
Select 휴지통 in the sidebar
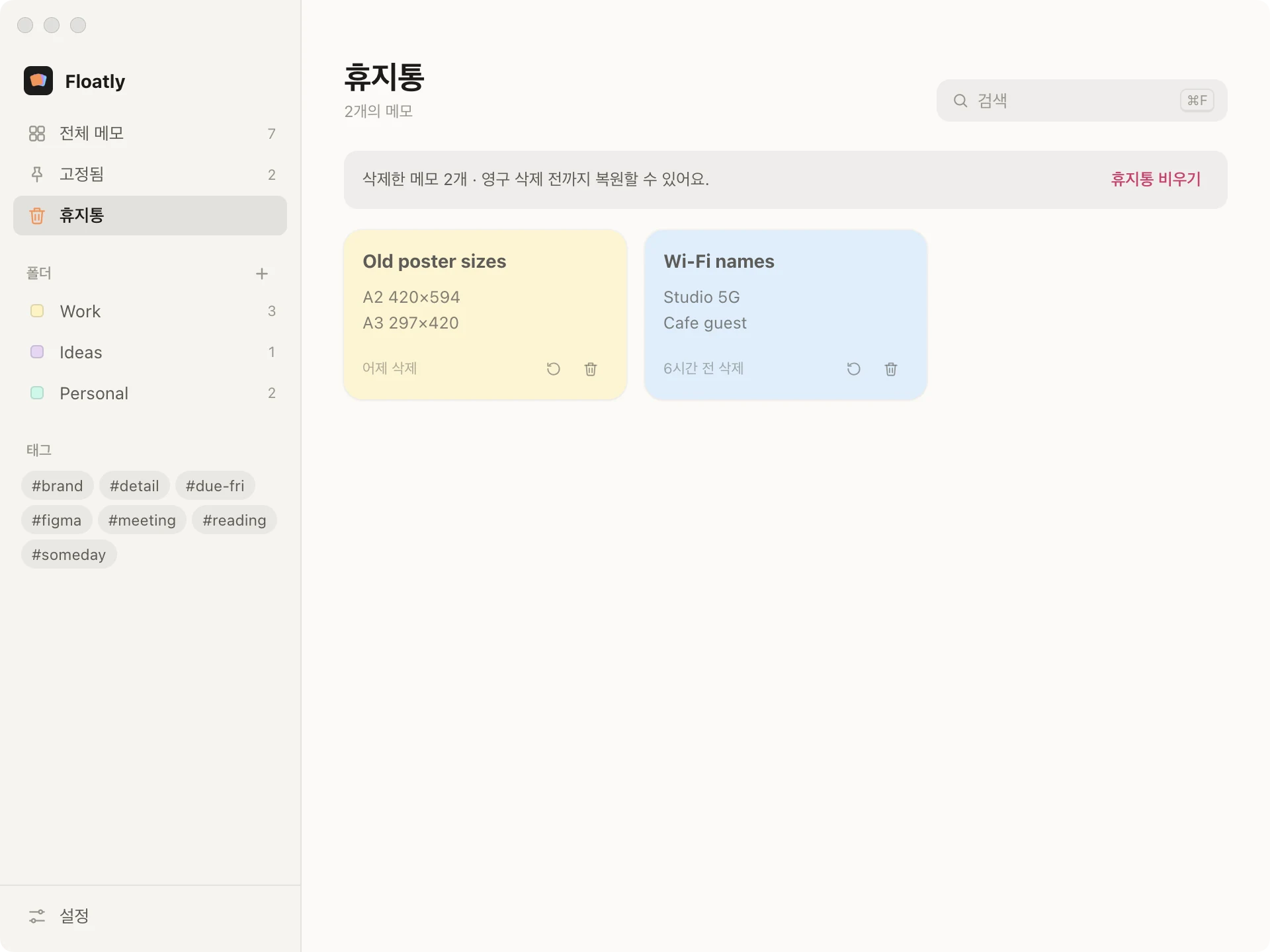[150, 216]
